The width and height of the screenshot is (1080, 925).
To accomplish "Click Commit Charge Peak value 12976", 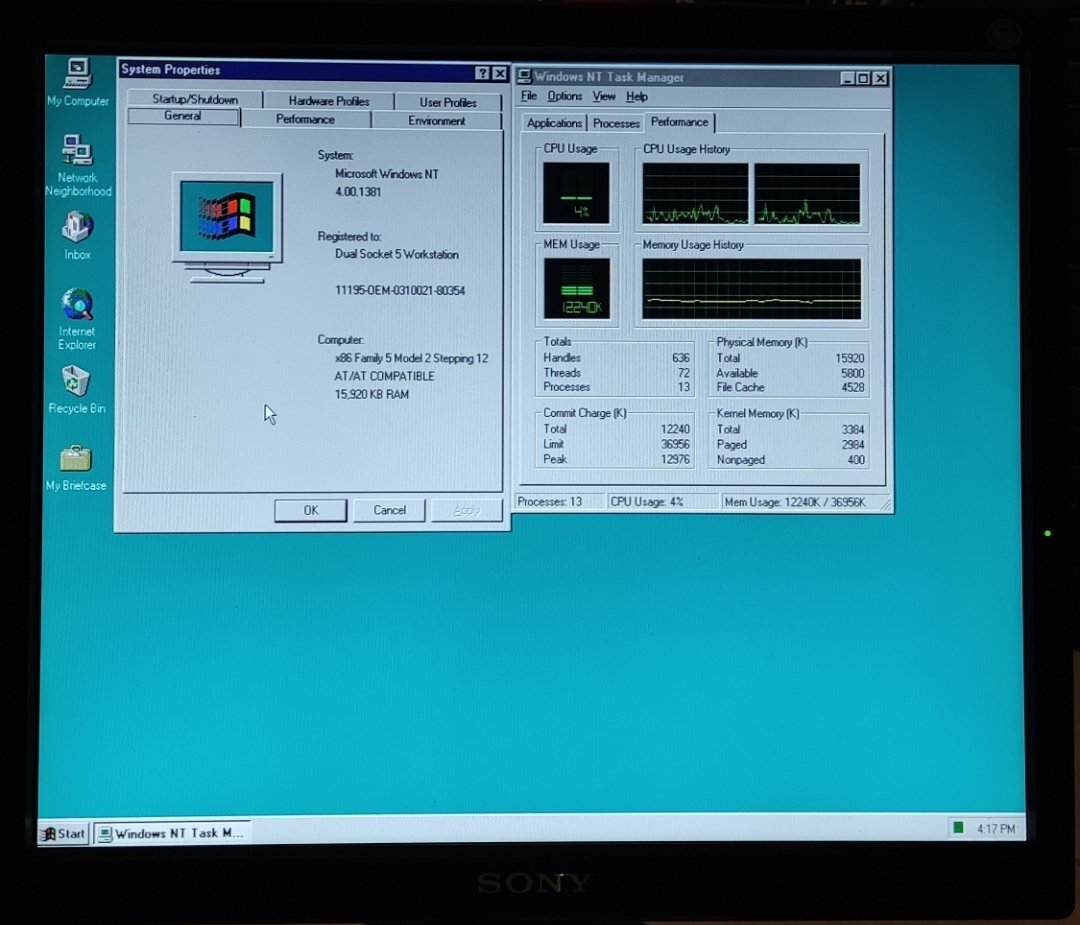I will pos(675,459).
